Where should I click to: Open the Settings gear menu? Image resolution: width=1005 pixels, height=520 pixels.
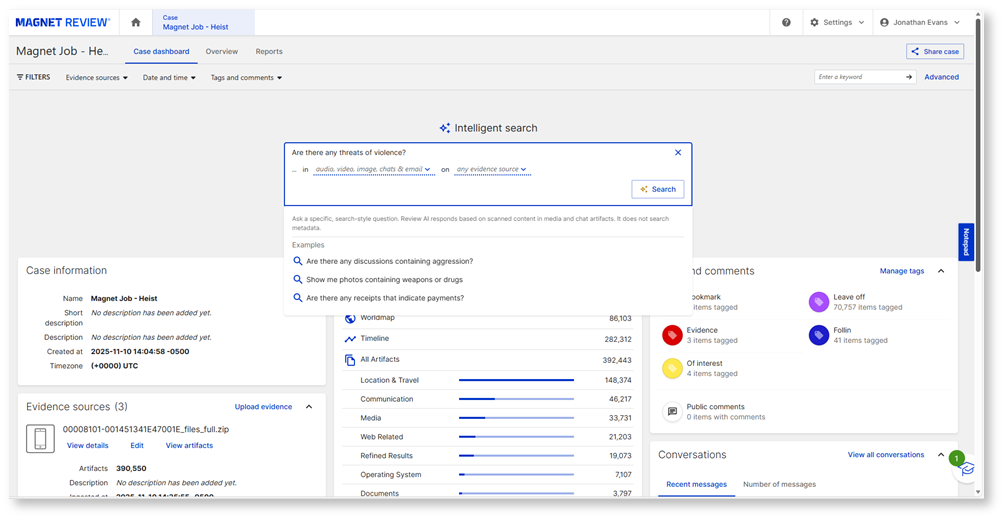tap(837, 22)
